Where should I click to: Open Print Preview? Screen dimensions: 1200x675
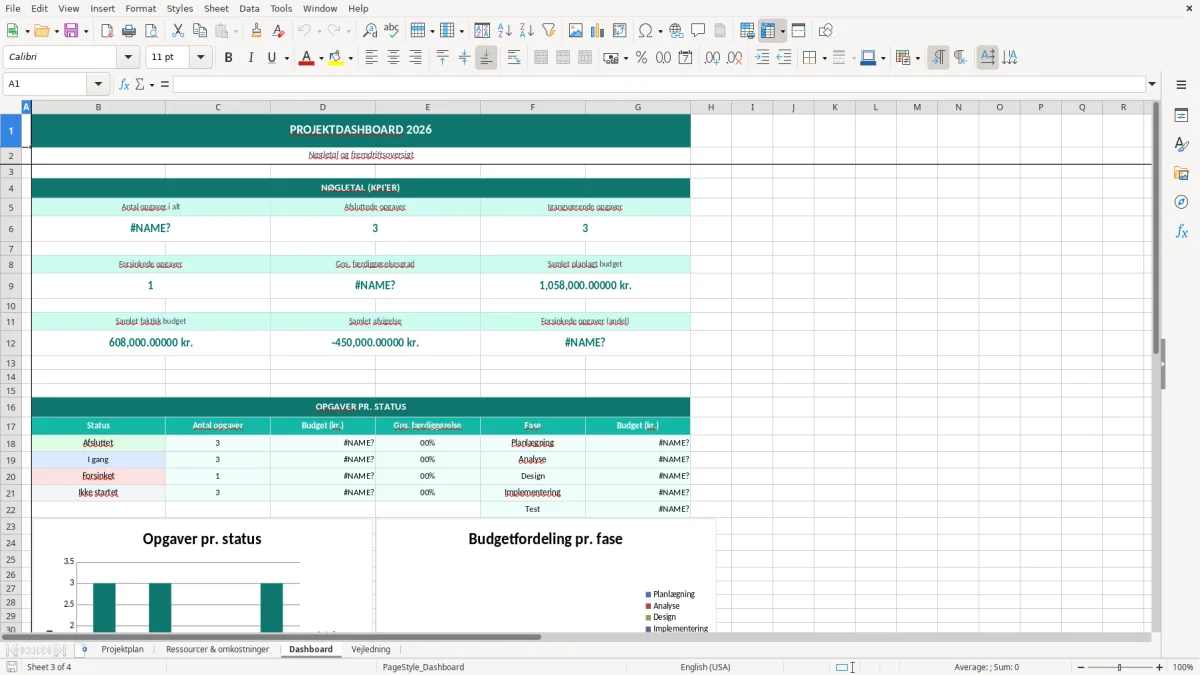150,31
